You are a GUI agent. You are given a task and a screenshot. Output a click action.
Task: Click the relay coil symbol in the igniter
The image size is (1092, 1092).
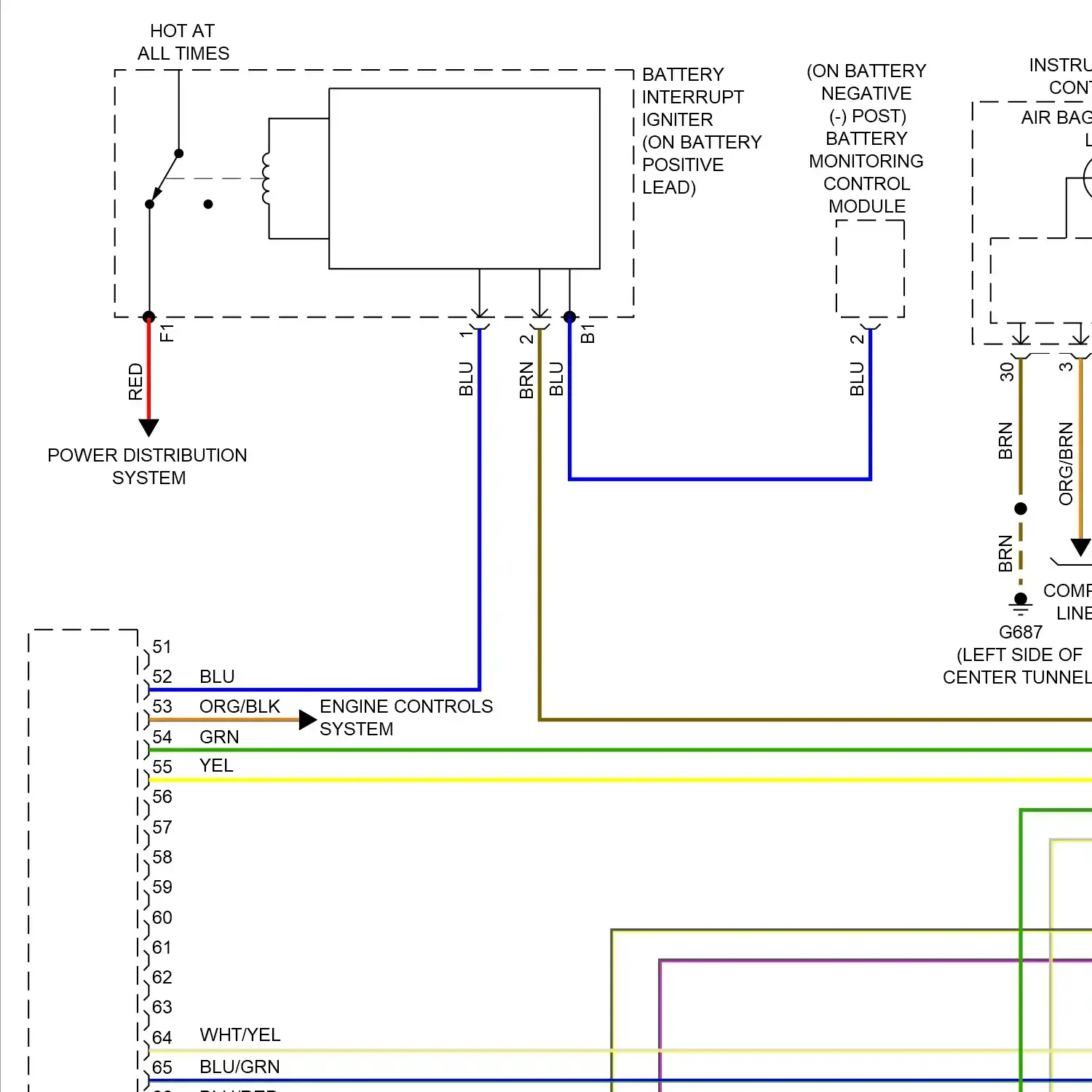coord(266,178)
